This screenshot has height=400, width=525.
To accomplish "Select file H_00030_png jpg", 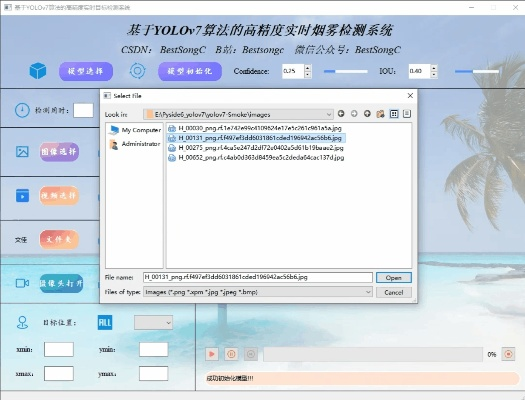I will [255, 128].
